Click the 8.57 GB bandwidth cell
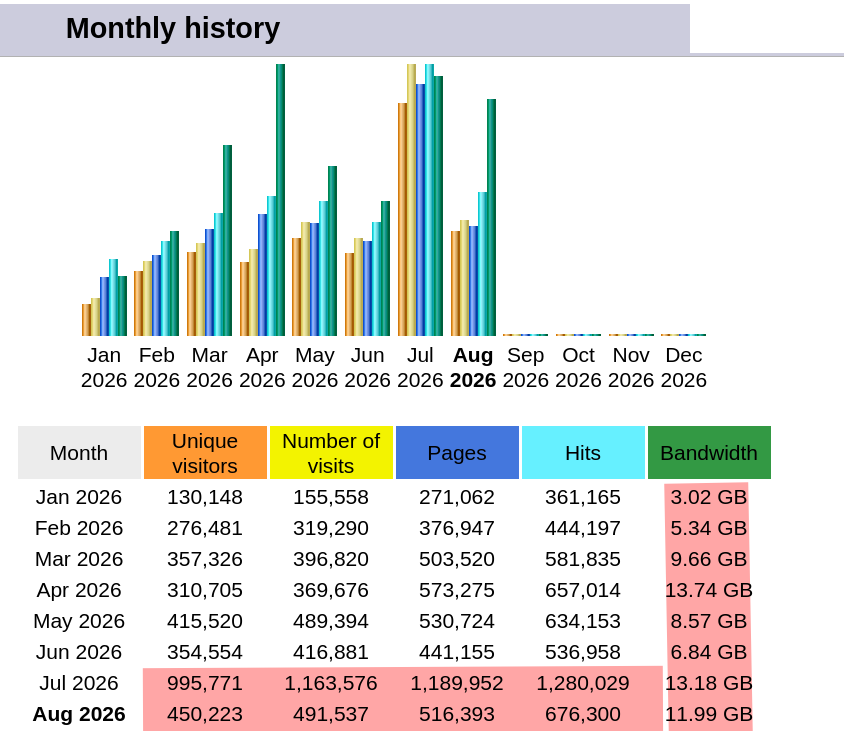Viewport: 844px width, 731px height. coord(709,621)
